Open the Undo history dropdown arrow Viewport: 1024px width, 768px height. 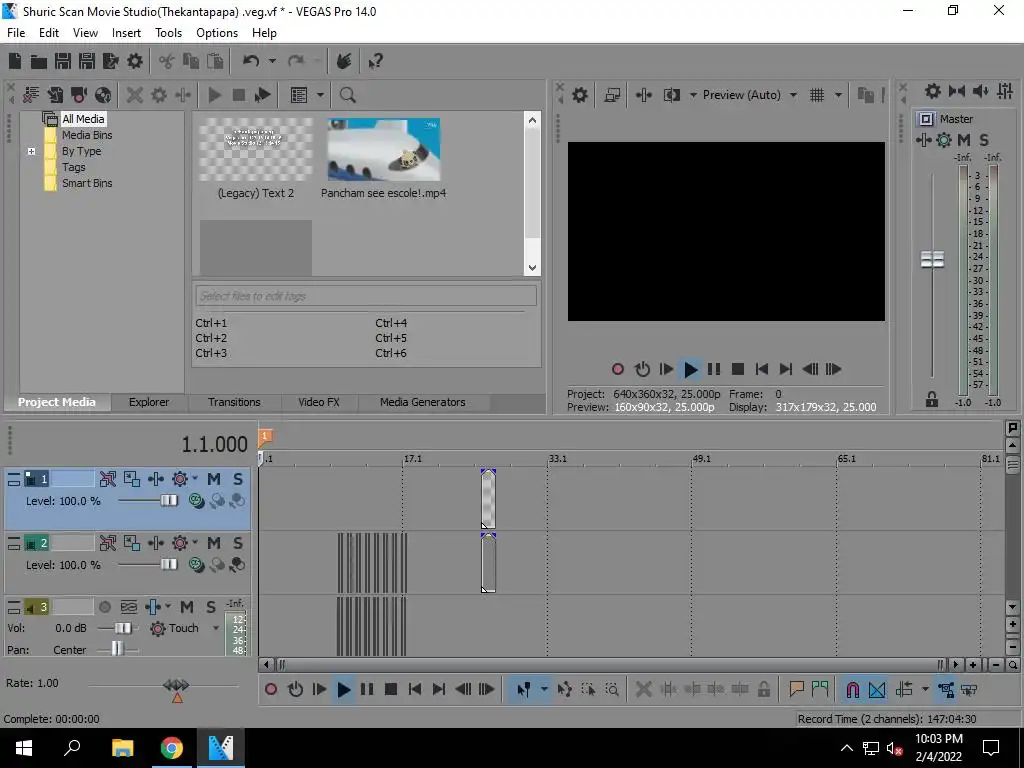[272, 61]
